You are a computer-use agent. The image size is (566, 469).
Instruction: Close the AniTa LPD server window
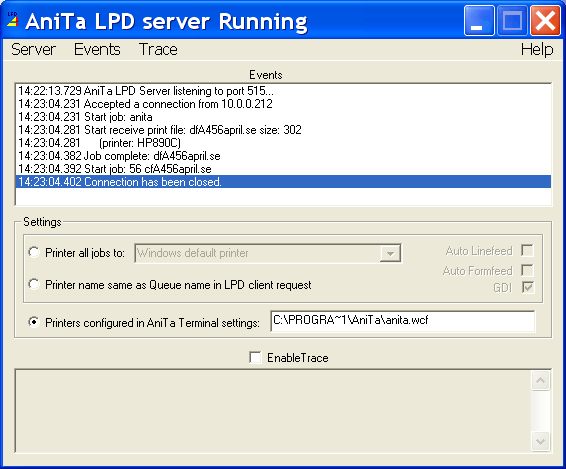pos(545,21)
